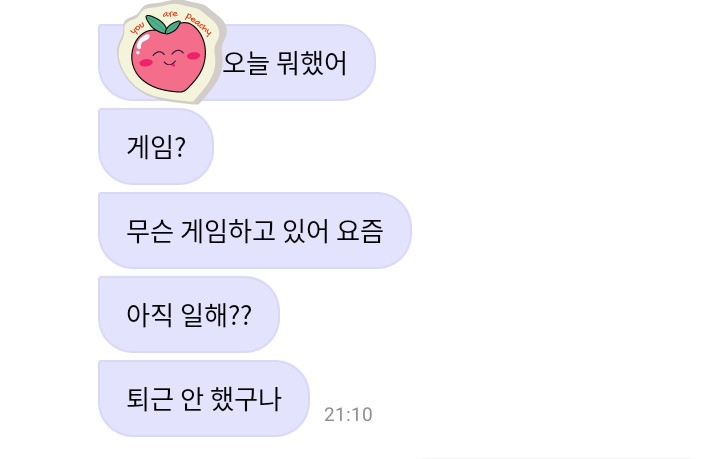
Task: Select the "게임?" message bubble
Action: coord(156,146)
